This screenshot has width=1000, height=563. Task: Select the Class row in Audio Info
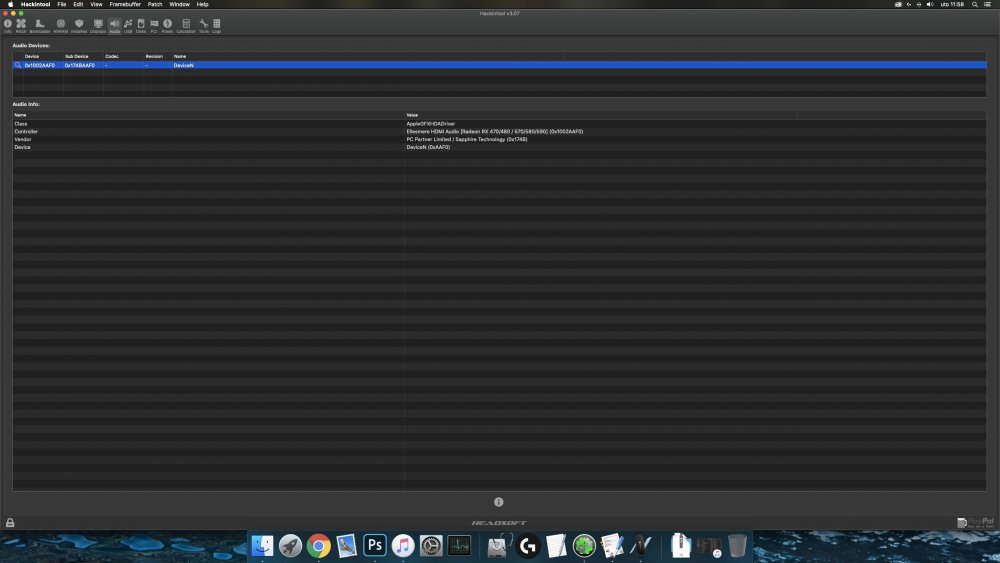(x=499, y=124)
